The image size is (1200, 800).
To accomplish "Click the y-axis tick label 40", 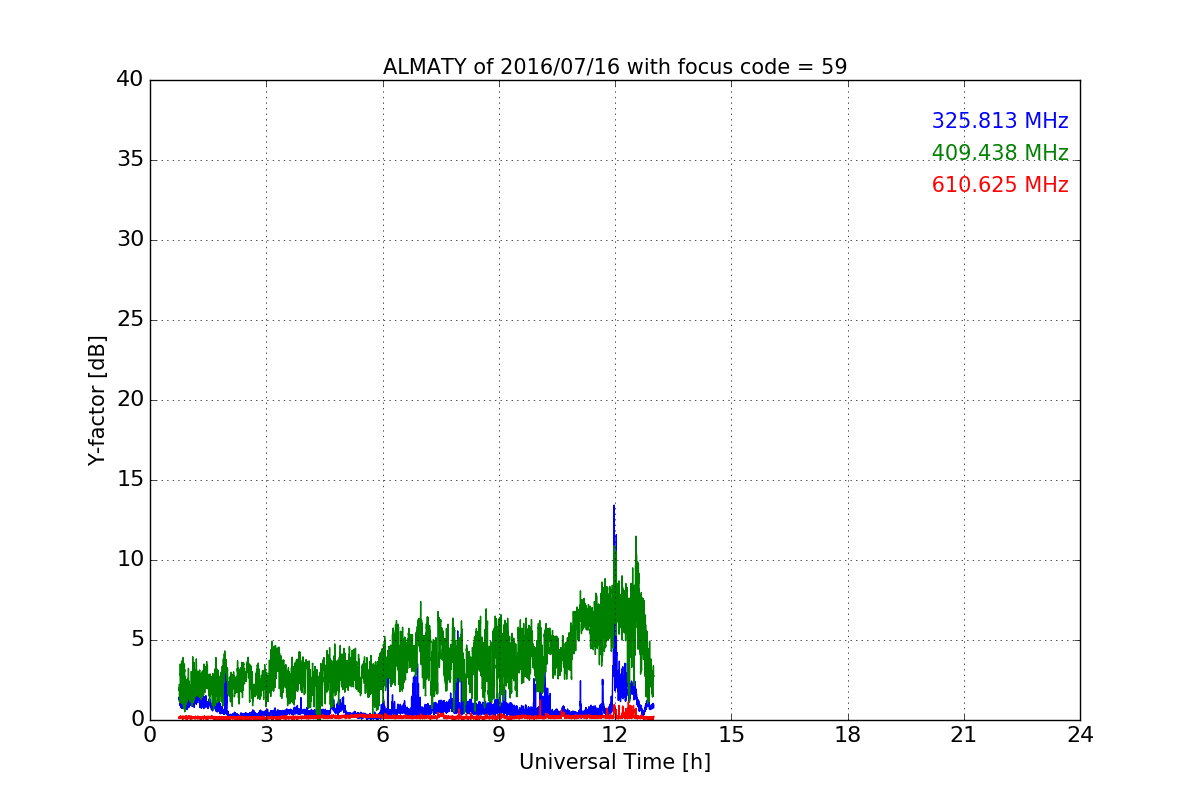I will (x=130, y=80).
